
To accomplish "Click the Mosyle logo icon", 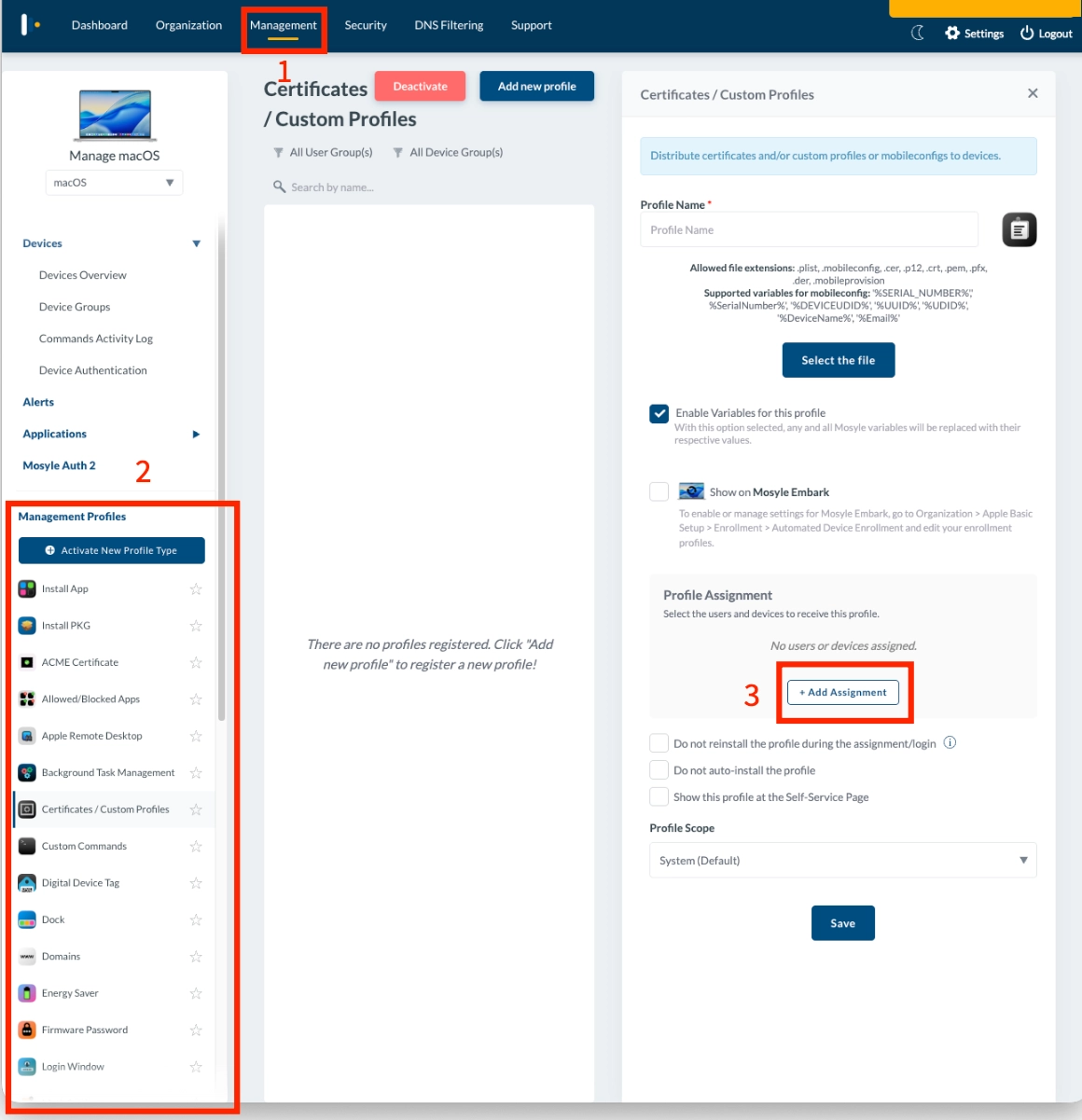I will tap(30, 25).
